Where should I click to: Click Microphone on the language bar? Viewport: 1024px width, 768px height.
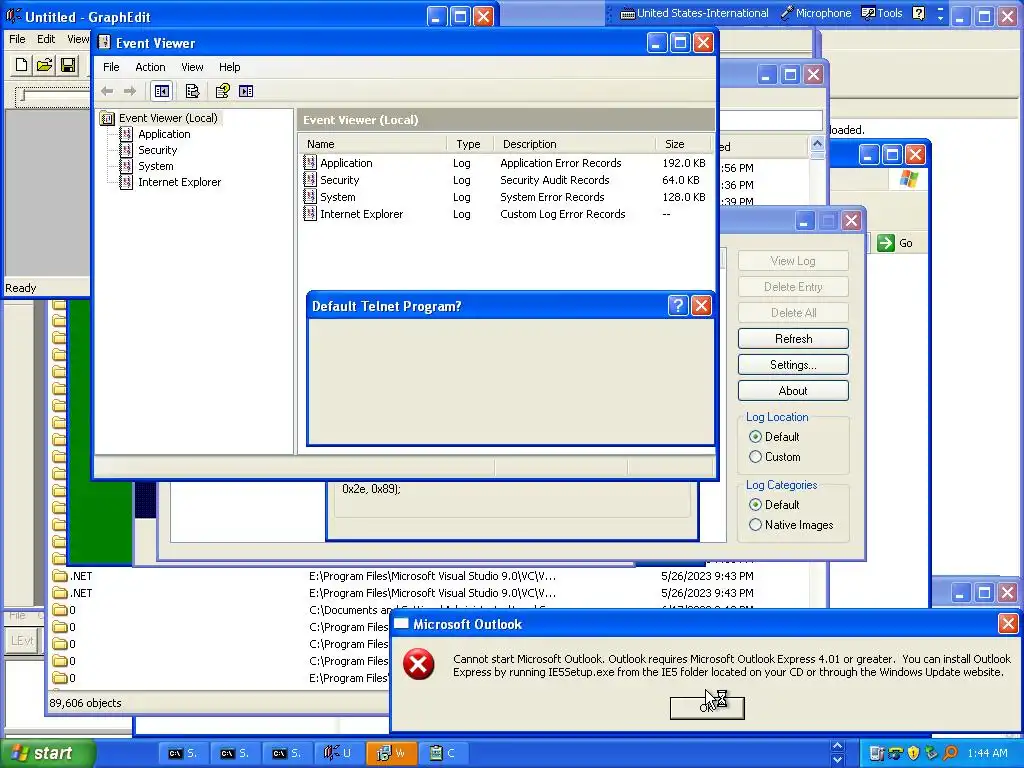click(x=816, y=13)
